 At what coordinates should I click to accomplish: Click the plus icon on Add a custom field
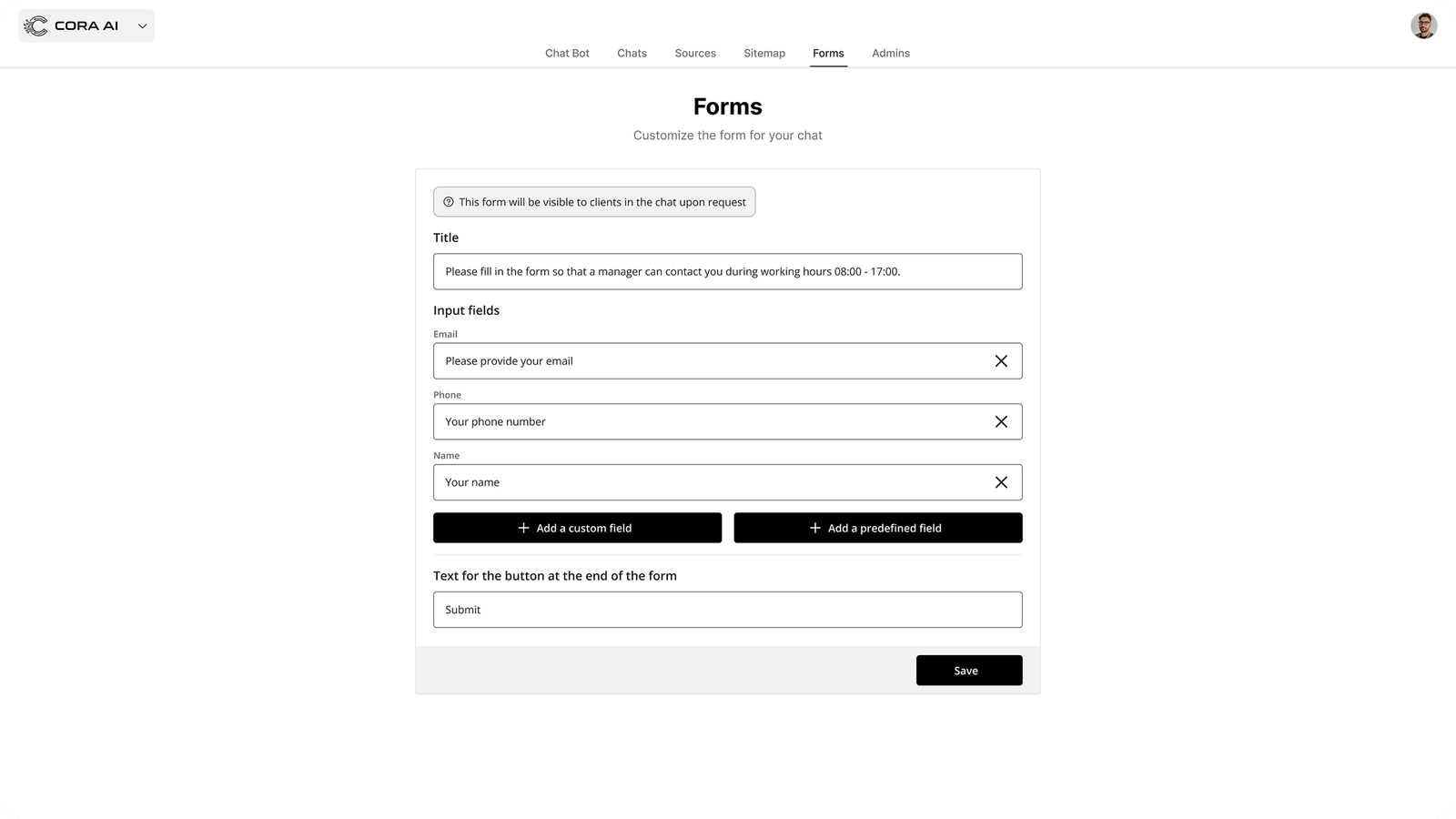coord(523,527)
